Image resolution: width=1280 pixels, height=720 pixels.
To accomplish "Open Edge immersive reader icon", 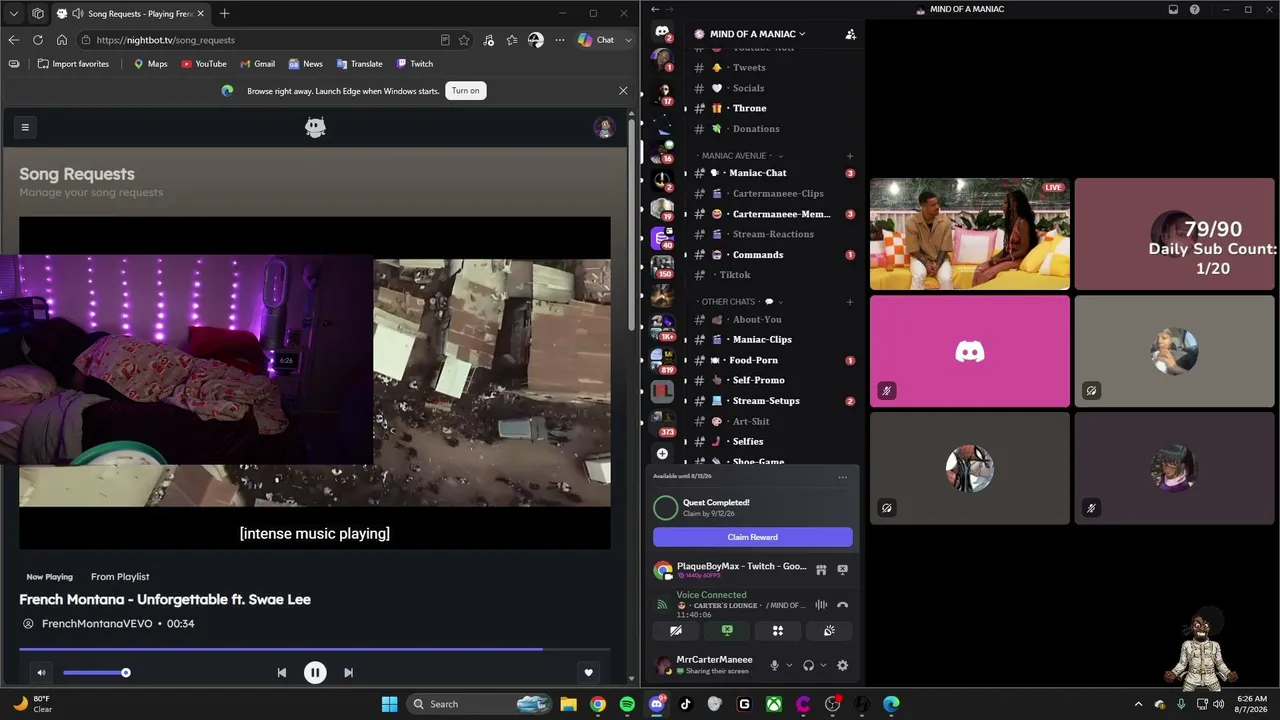I will pos(445,40).
